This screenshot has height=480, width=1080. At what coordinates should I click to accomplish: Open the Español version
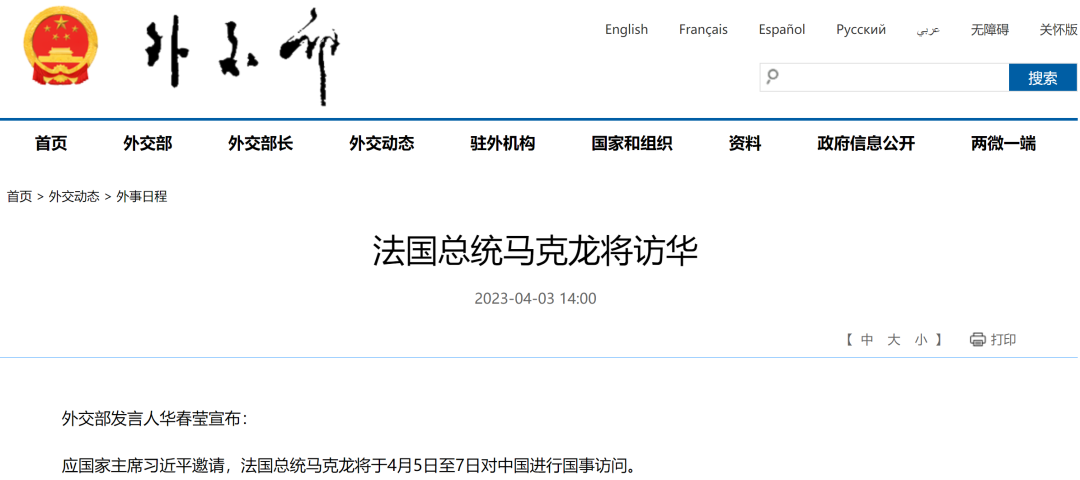[781, 30]
